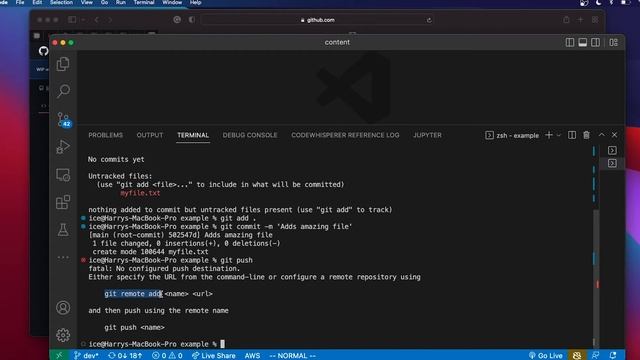Toggle primary side bar layout icon
Image resolution: width=640 pixels, height=360 pixels.
[x=570, y=42]
